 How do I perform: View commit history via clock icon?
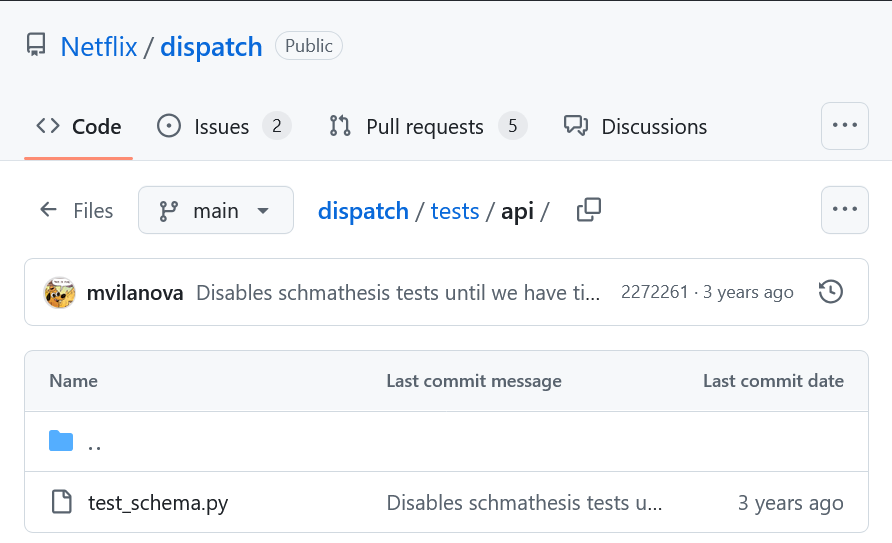(831, 292)
